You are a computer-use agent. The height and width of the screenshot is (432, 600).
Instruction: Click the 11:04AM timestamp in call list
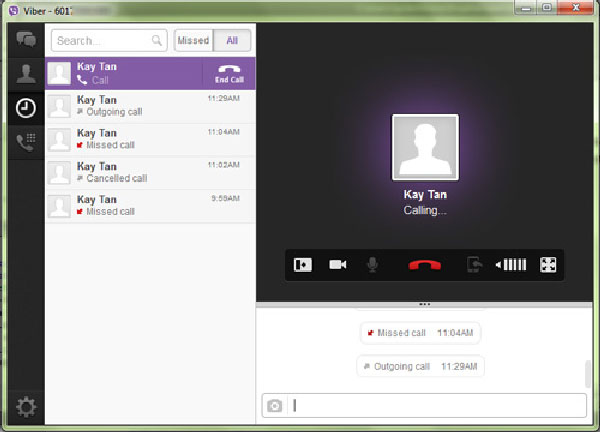(223, 132)
